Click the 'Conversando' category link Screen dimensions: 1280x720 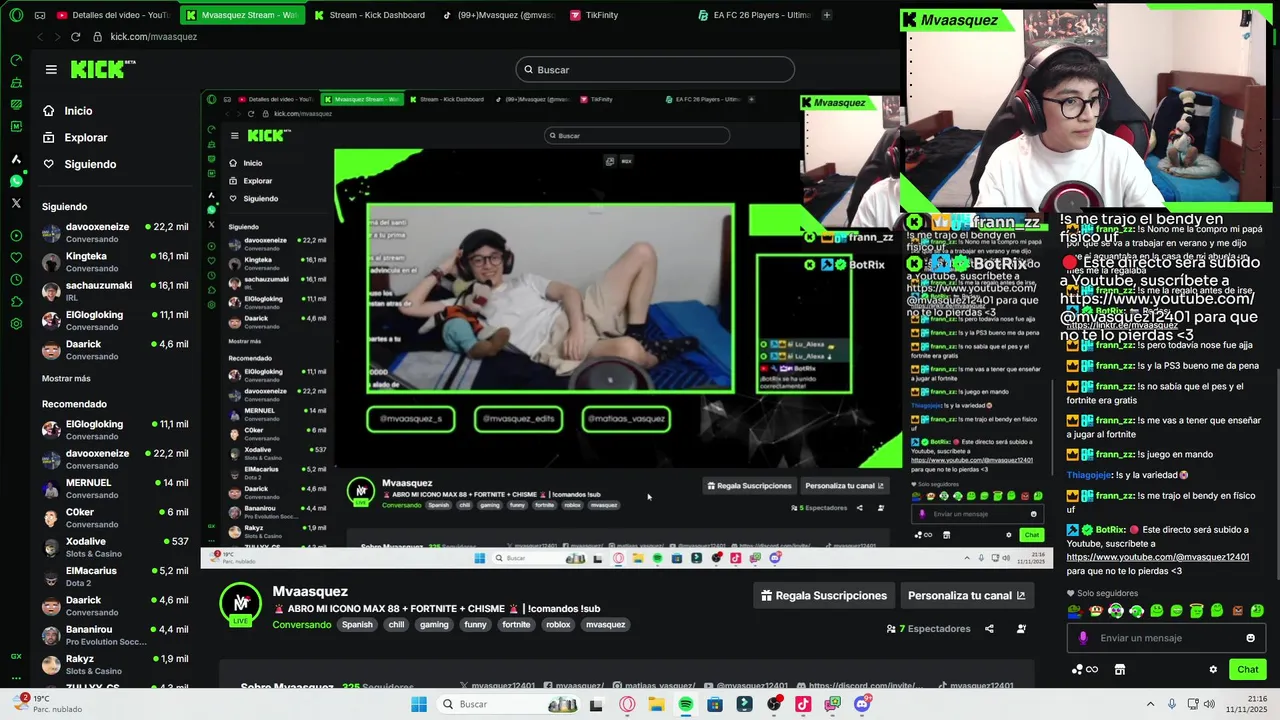302,625
